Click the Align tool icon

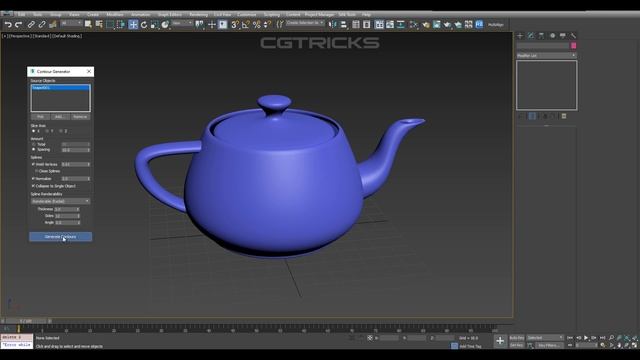(344, 25)
